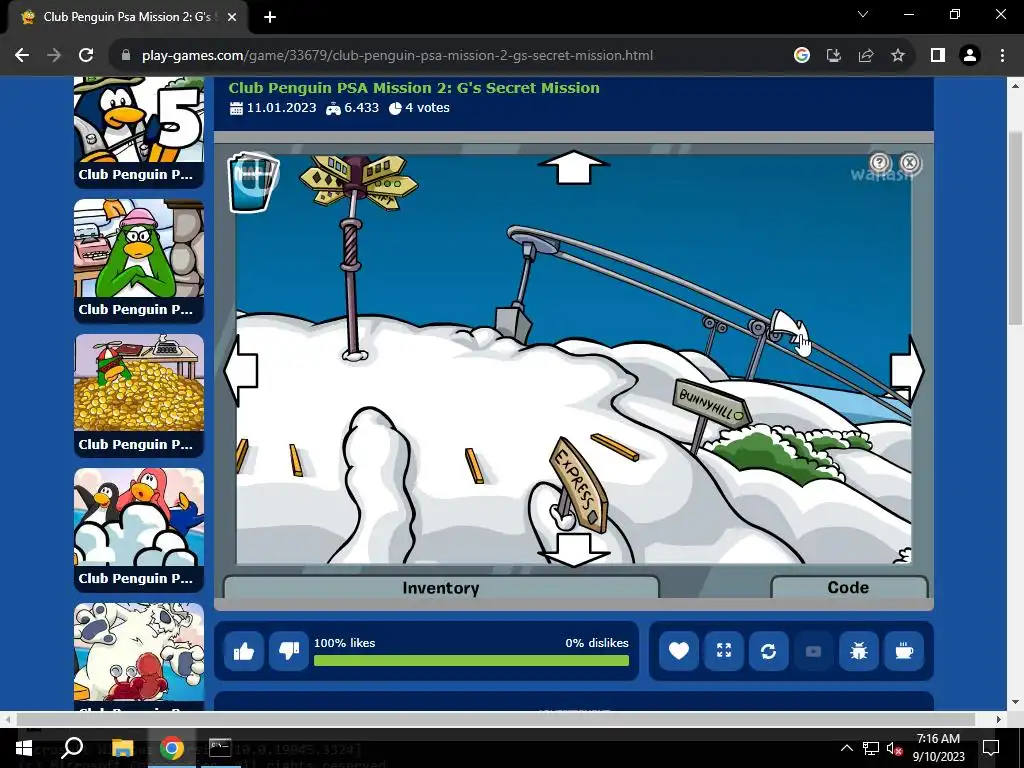Open the gold coins pile game thumbnail

click(138, 395)
